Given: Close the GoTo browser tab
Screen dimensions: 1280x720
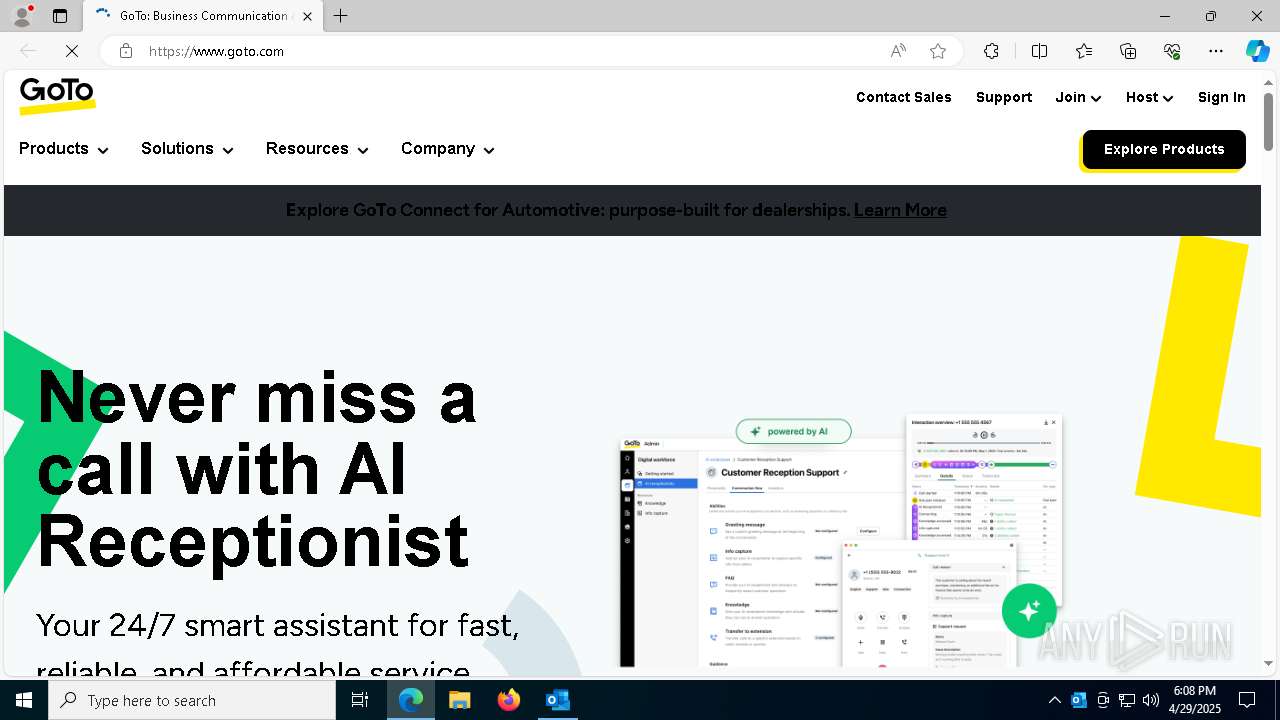Looking at the screenshot, I should (x=307, y=16).
